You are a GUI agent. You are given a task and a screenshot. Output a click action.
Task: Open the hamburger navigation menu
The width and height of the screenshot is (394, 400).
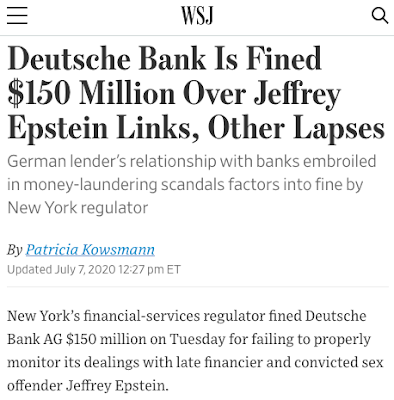coord(17,15)
